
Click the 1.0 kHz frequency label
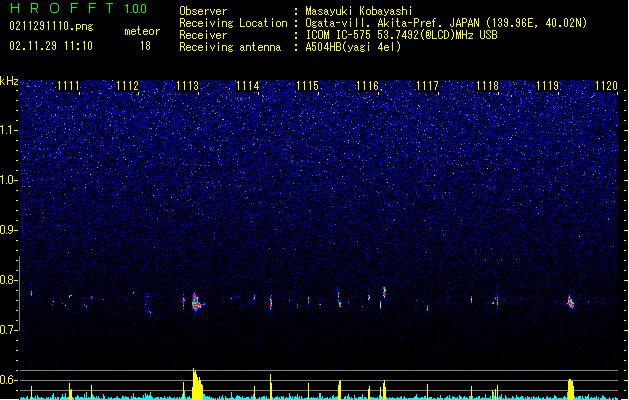(9, 180)
